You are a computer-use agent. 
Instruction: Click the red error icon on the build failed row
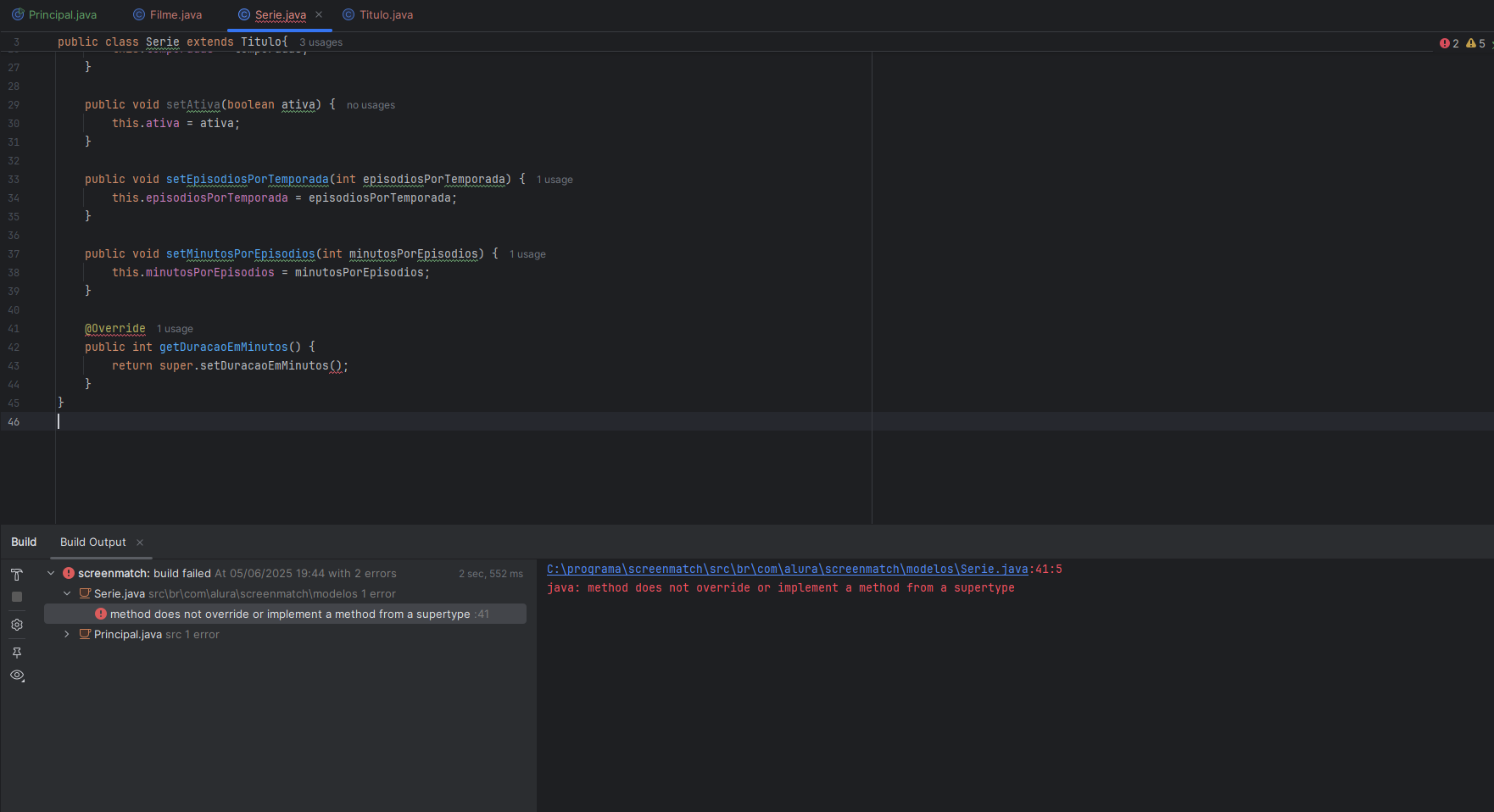[69, 574]
